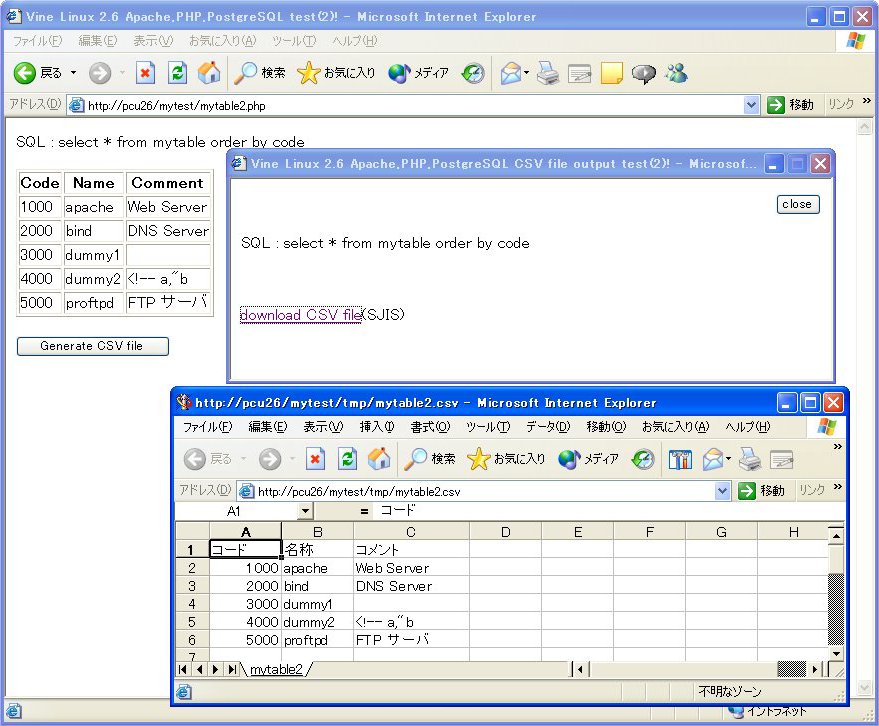Click 名称 header cell B1
Viewport: 879px width, 726px height.
click(317, 549)
